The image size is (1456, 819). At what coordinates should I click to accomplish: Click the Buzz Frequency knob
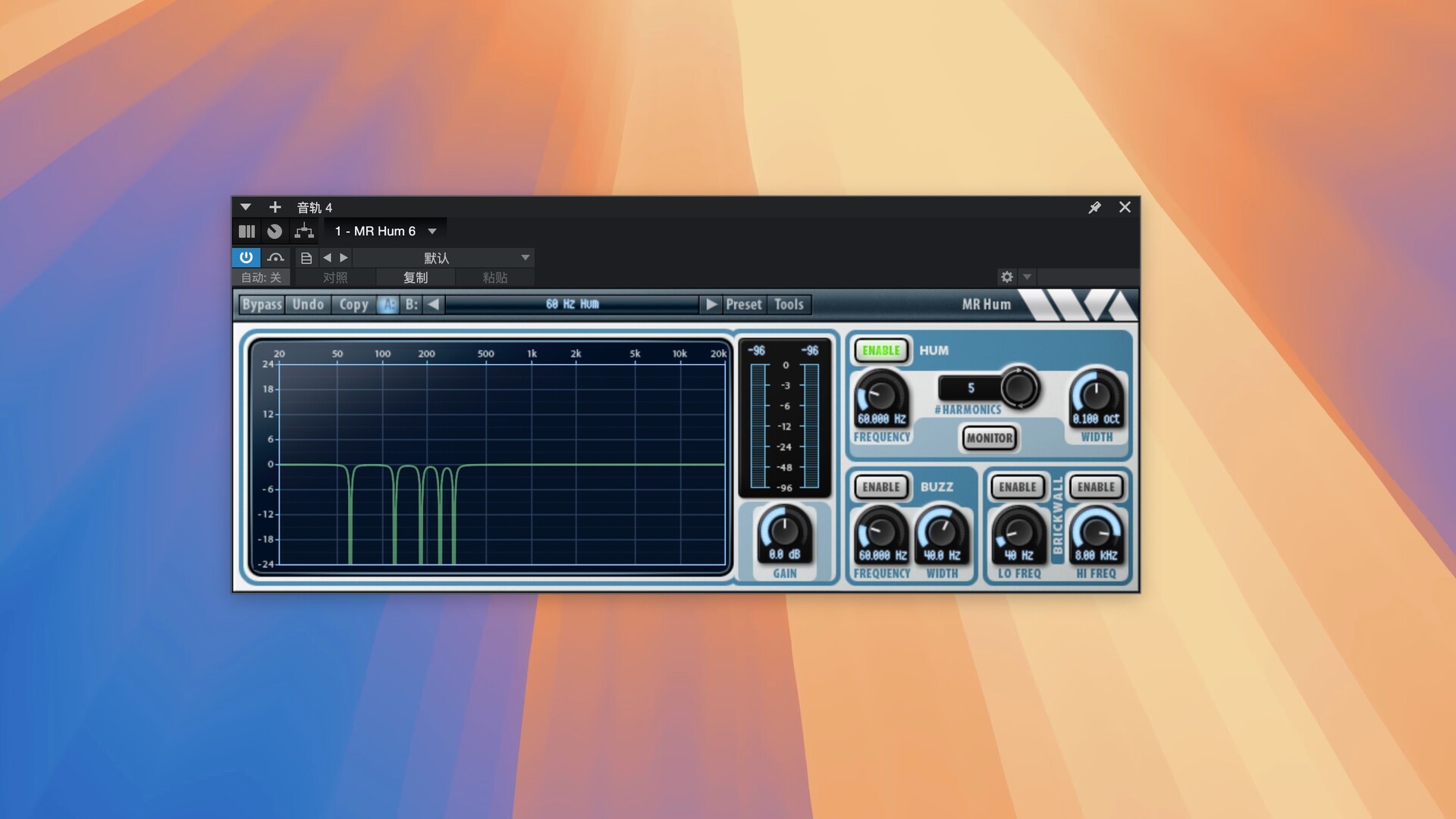[x=881, y=532]
